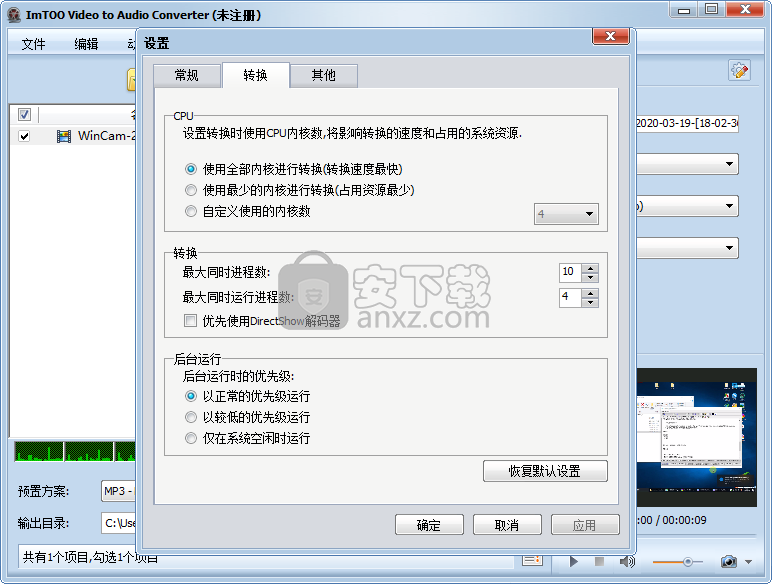Increase max running processes value 4
The width and height of the screenshot is (772, 584).
pyautogui.click(x=590, y=293)
